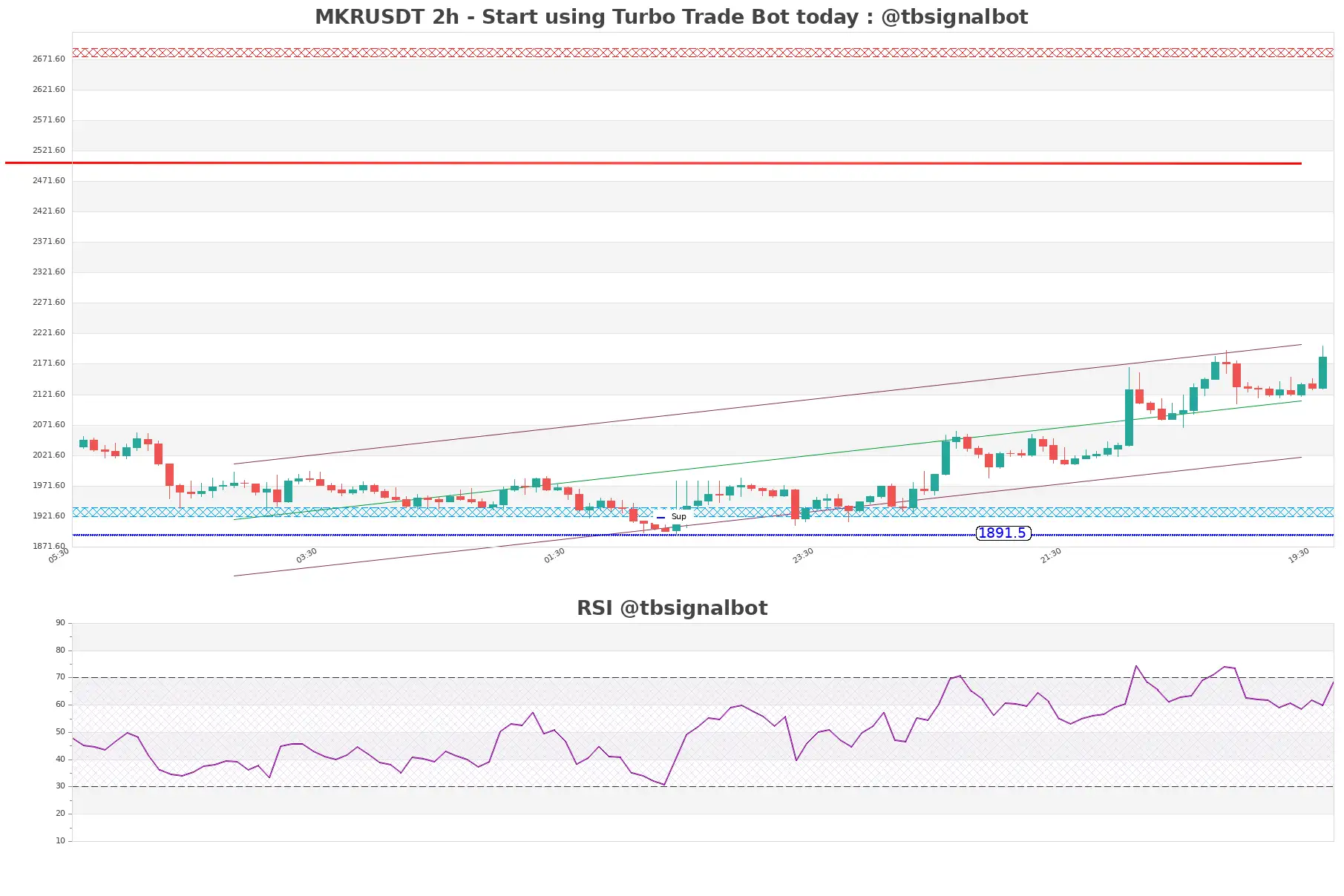1344x896 pixels.
Task: Click the 05:30 time axis label
Action: click(59, 556)
